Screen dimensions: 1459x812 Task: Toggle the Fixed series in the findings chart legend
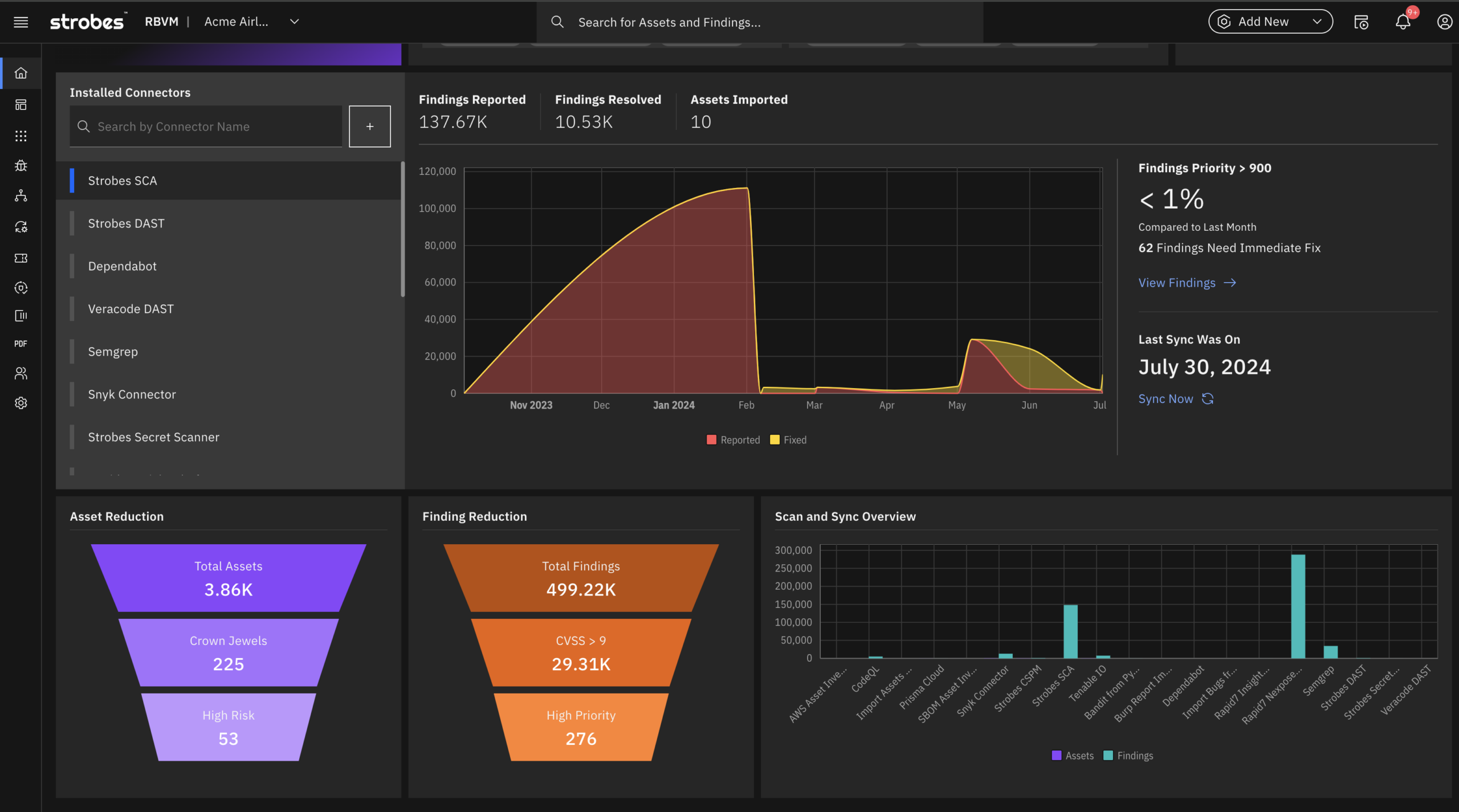coord(788,439)
